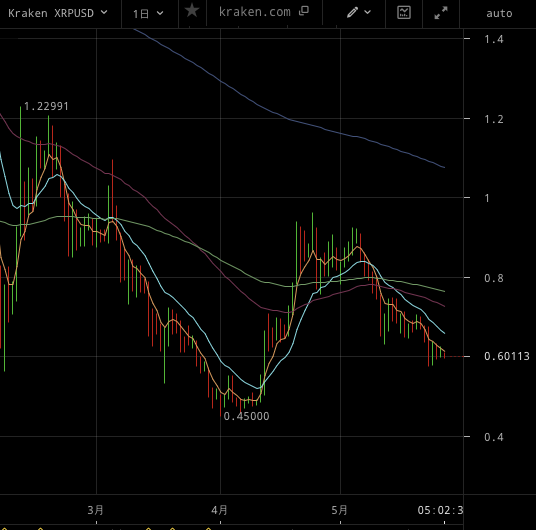
Task: Click the 1.2 price axis label
Action: 494,119
